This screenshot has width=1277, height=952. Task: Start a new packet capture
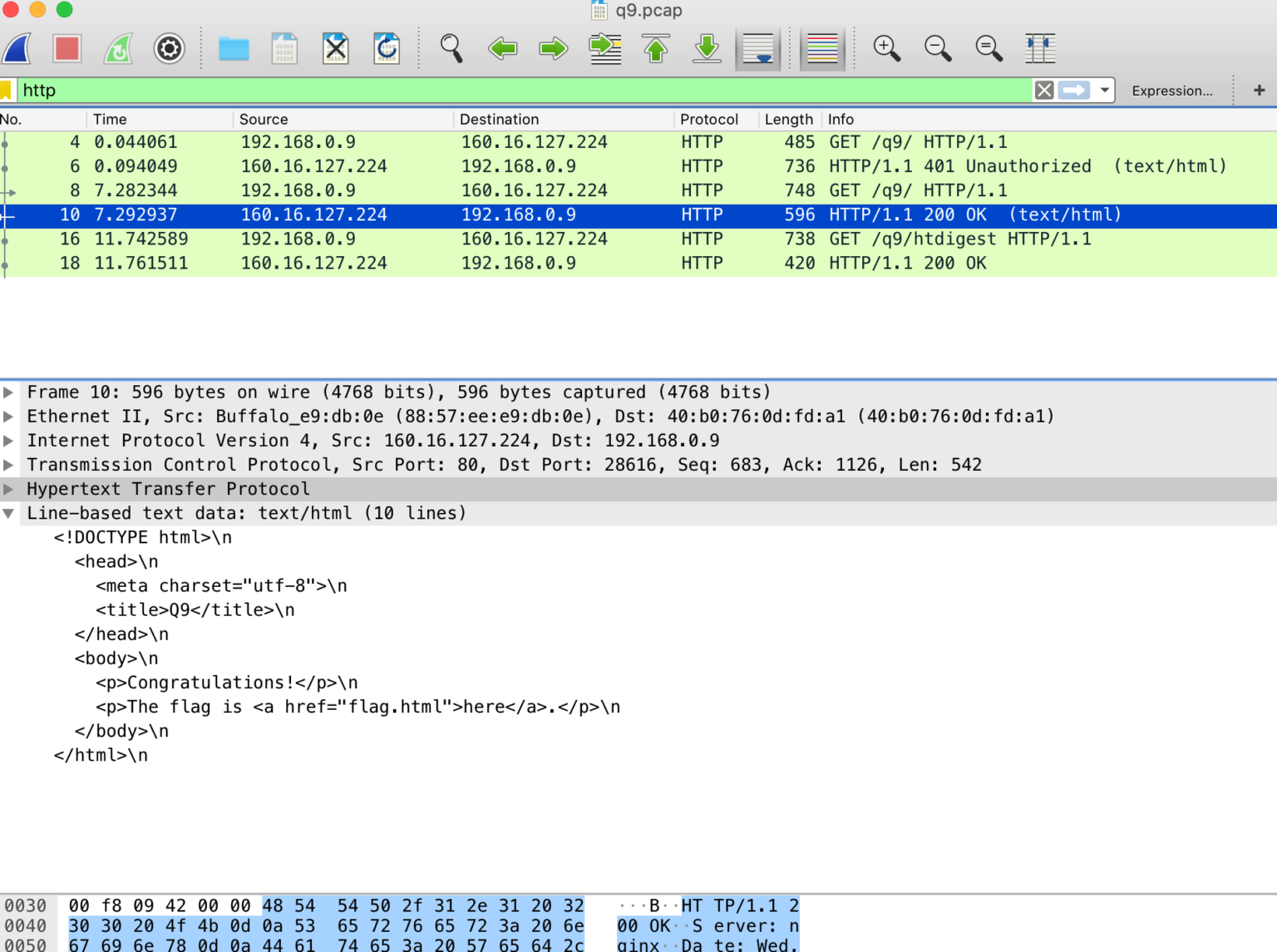tap(17, 48)
